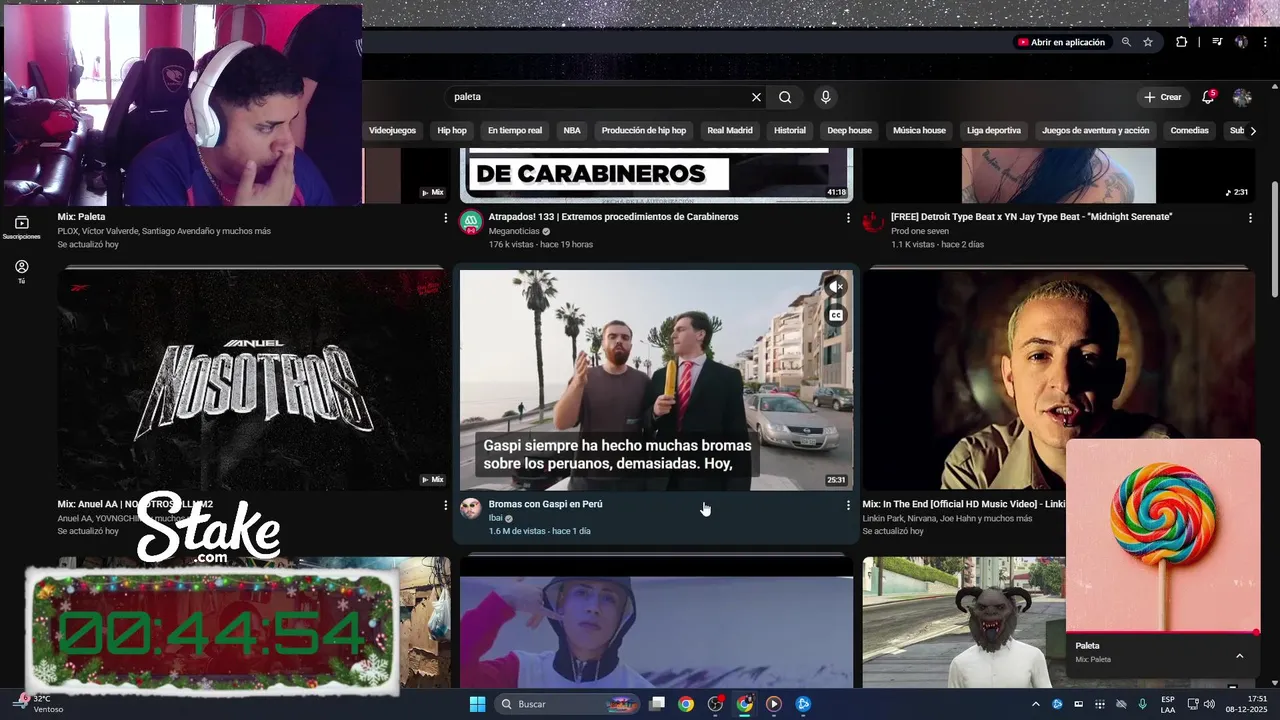Viewport: 1280px width, 720px height.
Task: Open the Suscripciones sidebar icon
Action: click(x=21, y=227)
